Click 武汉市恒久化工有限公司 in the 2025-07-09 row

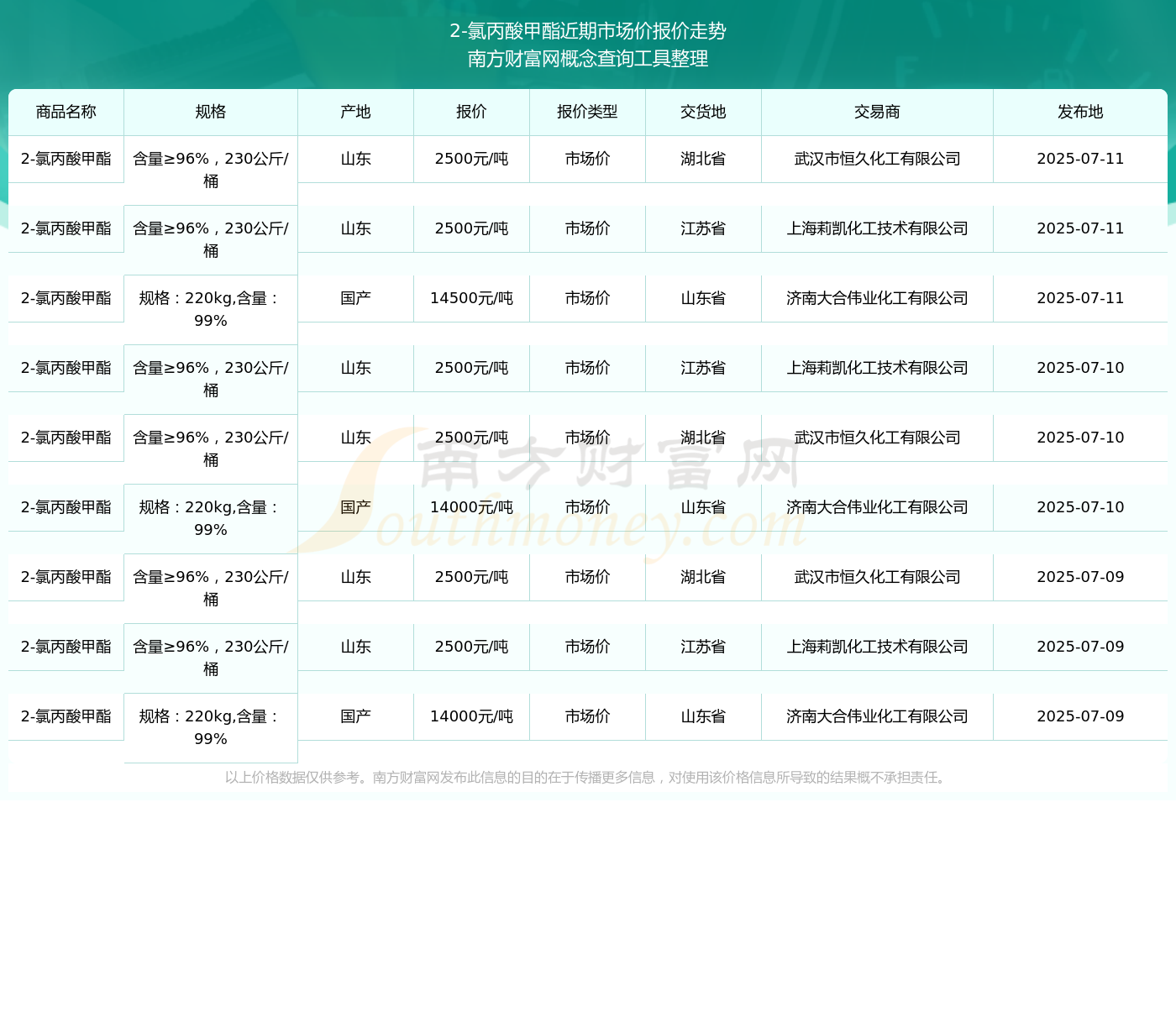point(877,577)
